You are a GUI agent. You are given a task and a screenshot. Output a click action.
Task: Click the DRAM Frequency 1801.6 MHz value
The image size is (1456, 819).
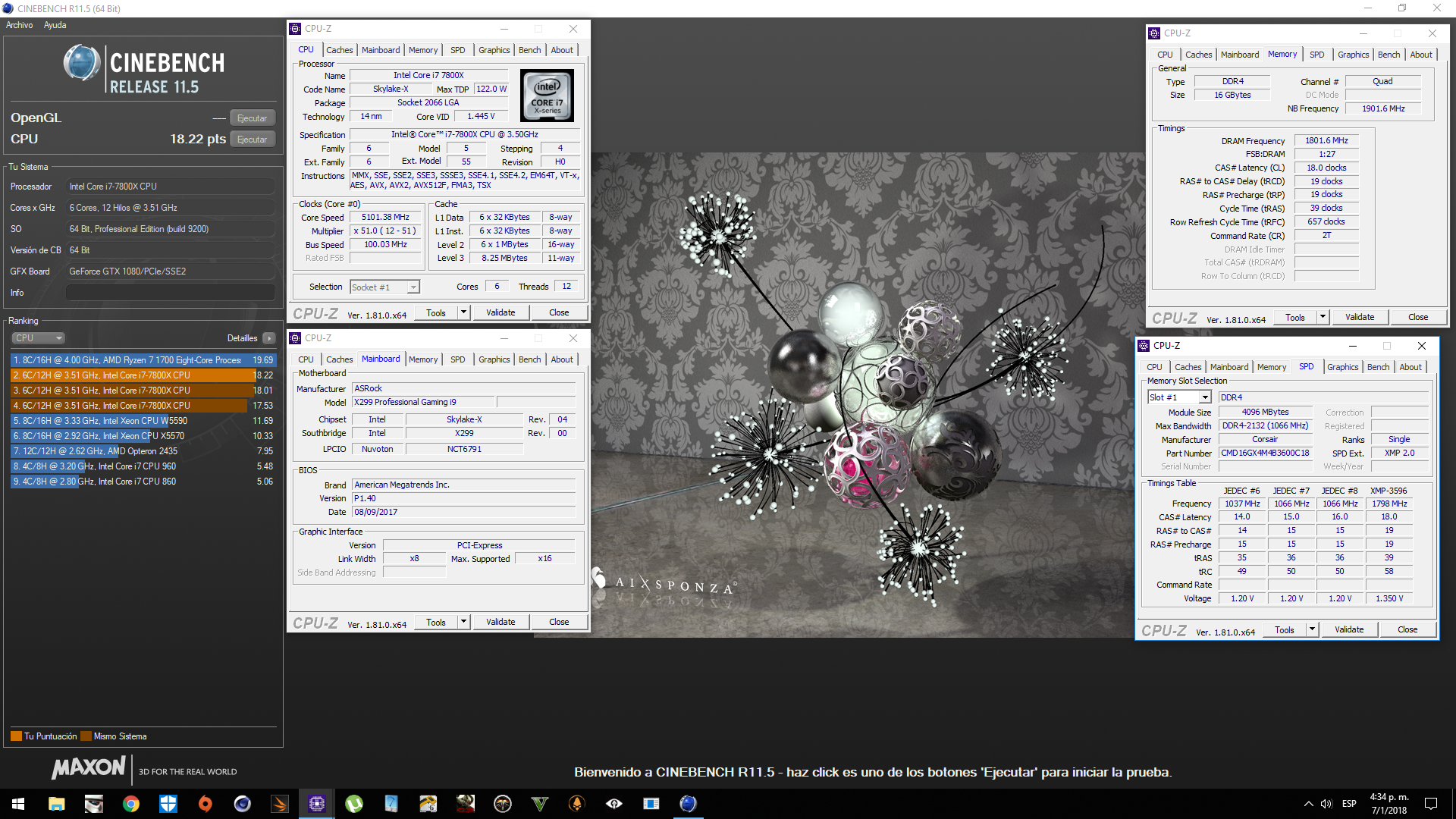pyautogui.click(x=1326, y=141)
